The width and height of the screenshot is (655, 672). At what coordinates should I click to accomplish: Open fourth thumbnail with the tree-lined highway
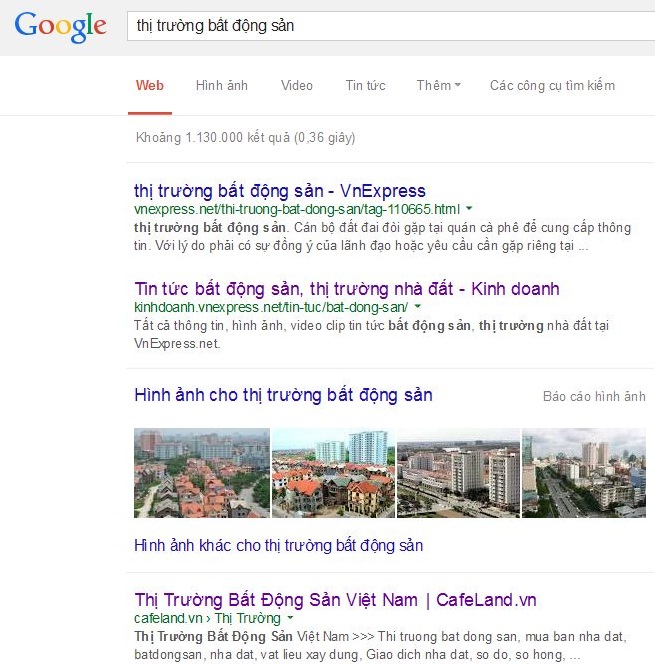[584, 473]
